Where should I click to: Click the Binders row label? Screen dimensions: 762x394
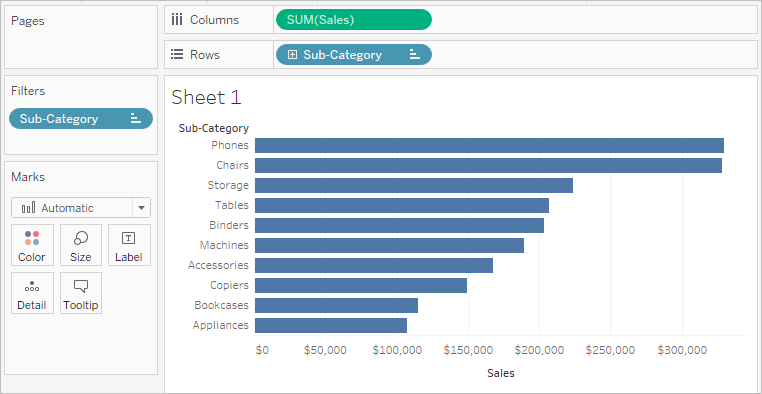[229, 225]
